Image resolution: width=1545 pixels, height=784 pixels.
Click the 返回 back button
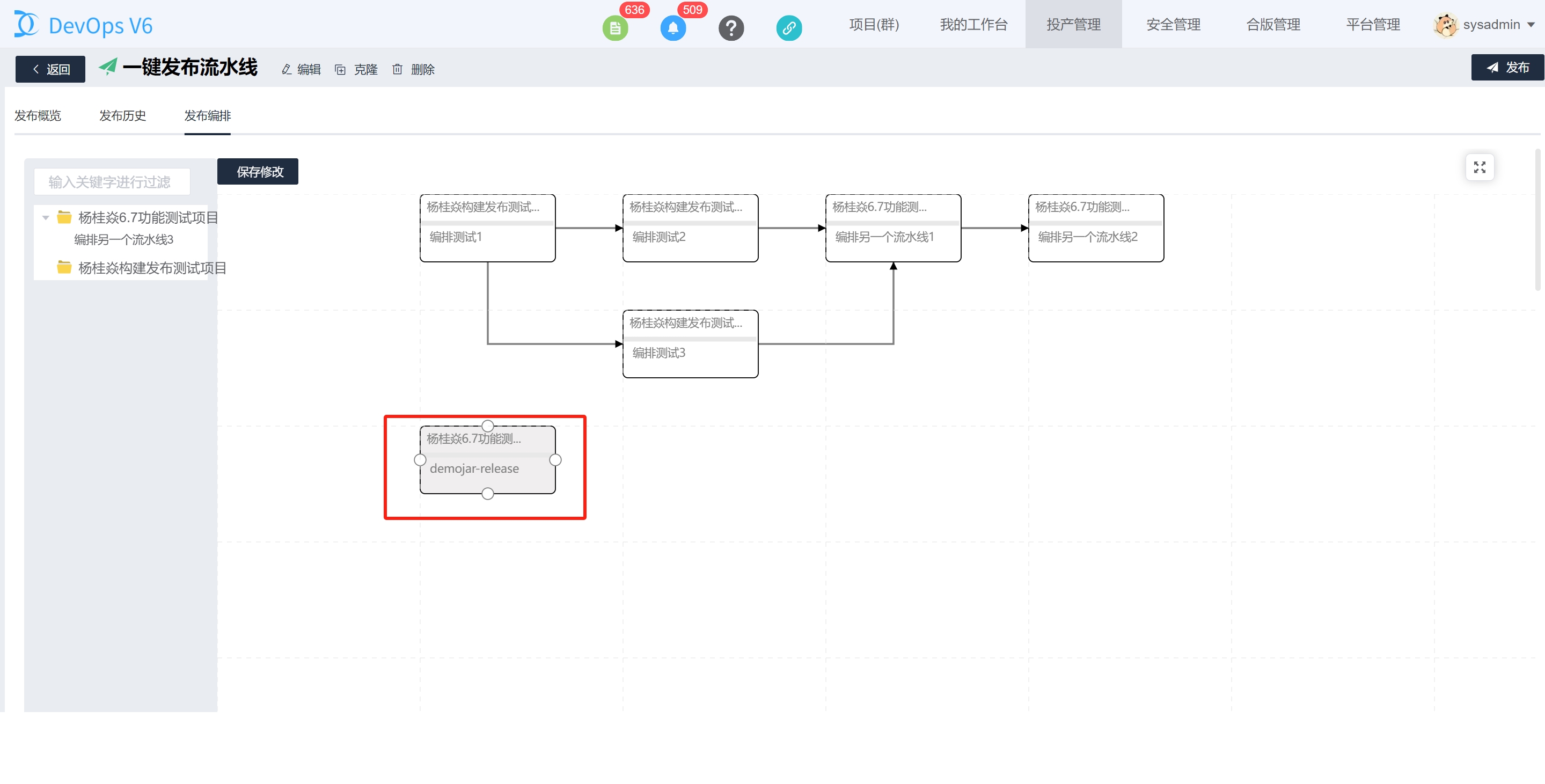(x=50, y=69)
